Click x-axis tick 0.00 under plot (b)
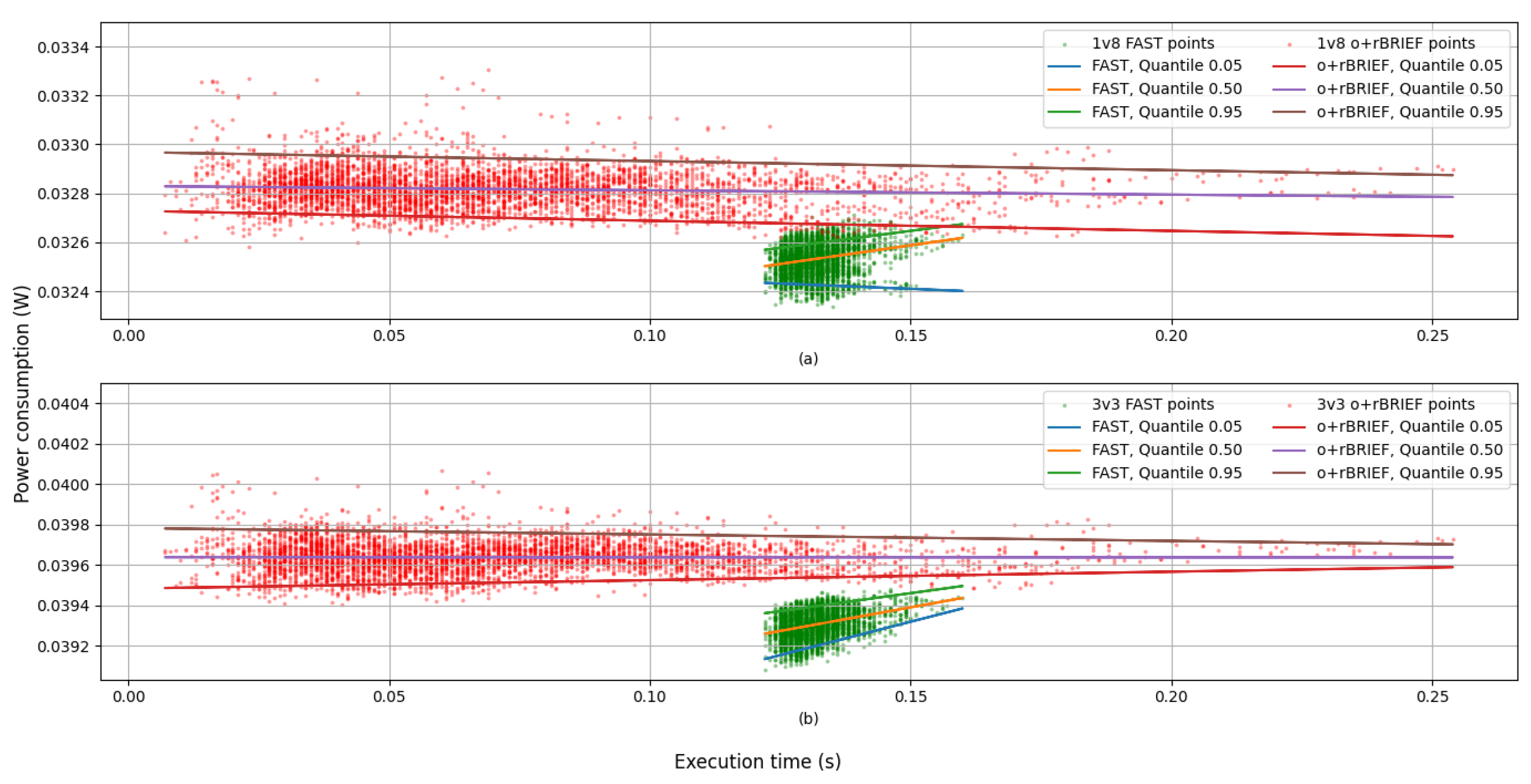Screen dimensions: 1531x784 point(129,696)
